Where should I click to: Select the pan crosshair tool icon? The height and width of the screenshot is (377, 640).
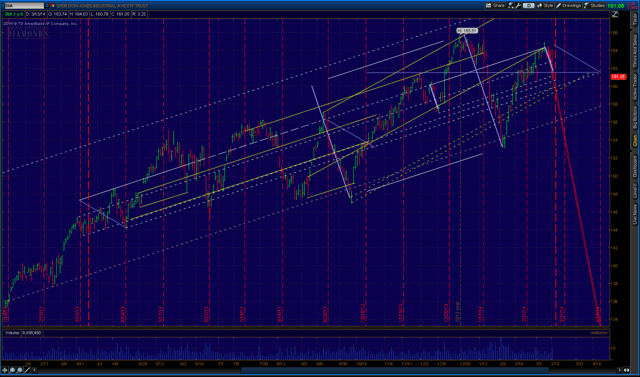click(5, 370)
